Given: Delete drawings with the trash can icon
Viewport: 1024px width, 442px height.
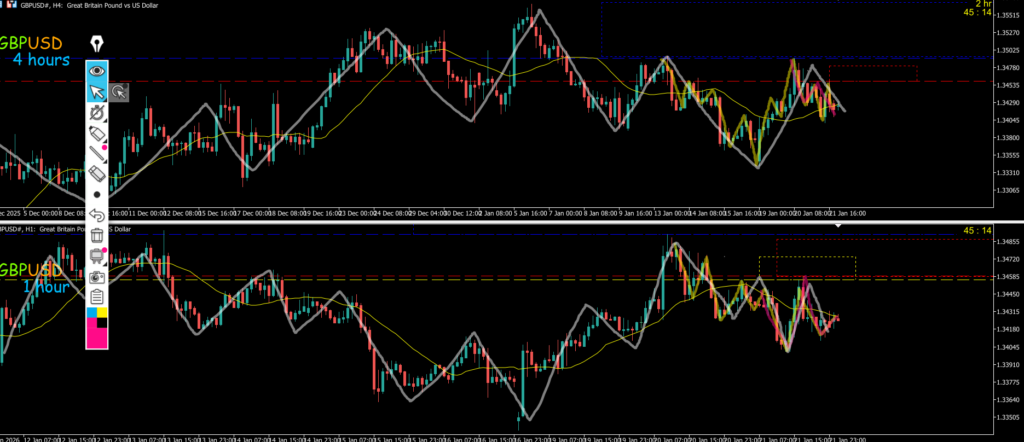Looking at the screenshot, I should (x=97, y=235).
